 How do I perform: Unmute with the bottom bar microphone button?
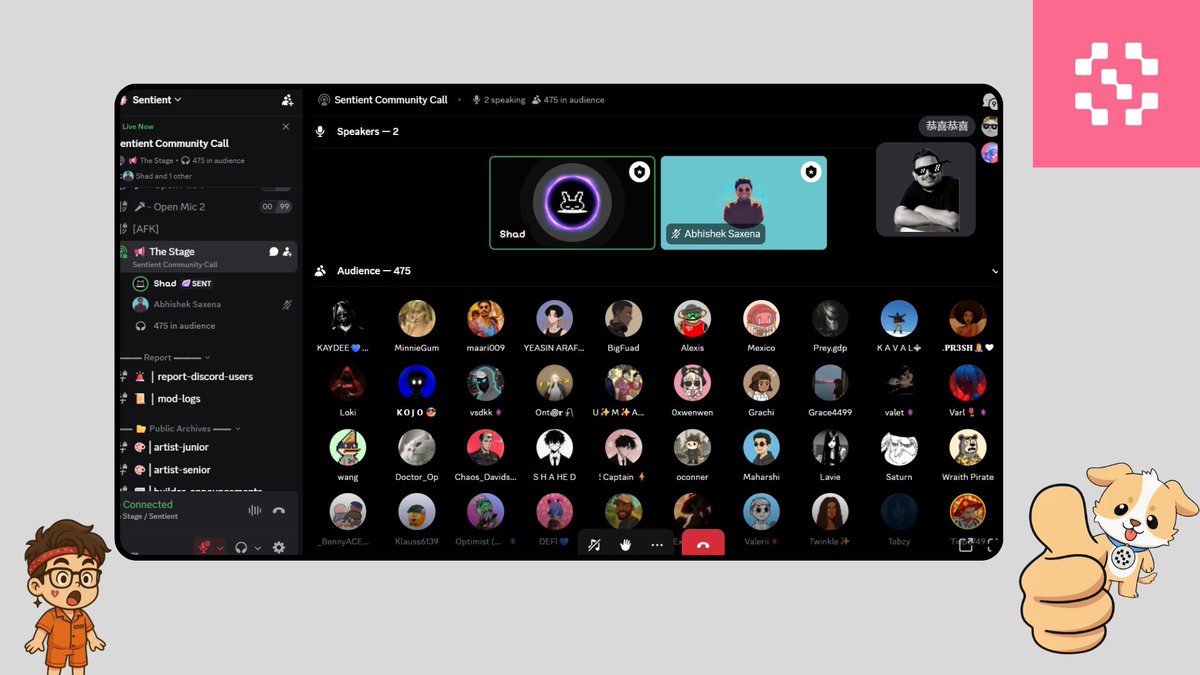[594, 545]
